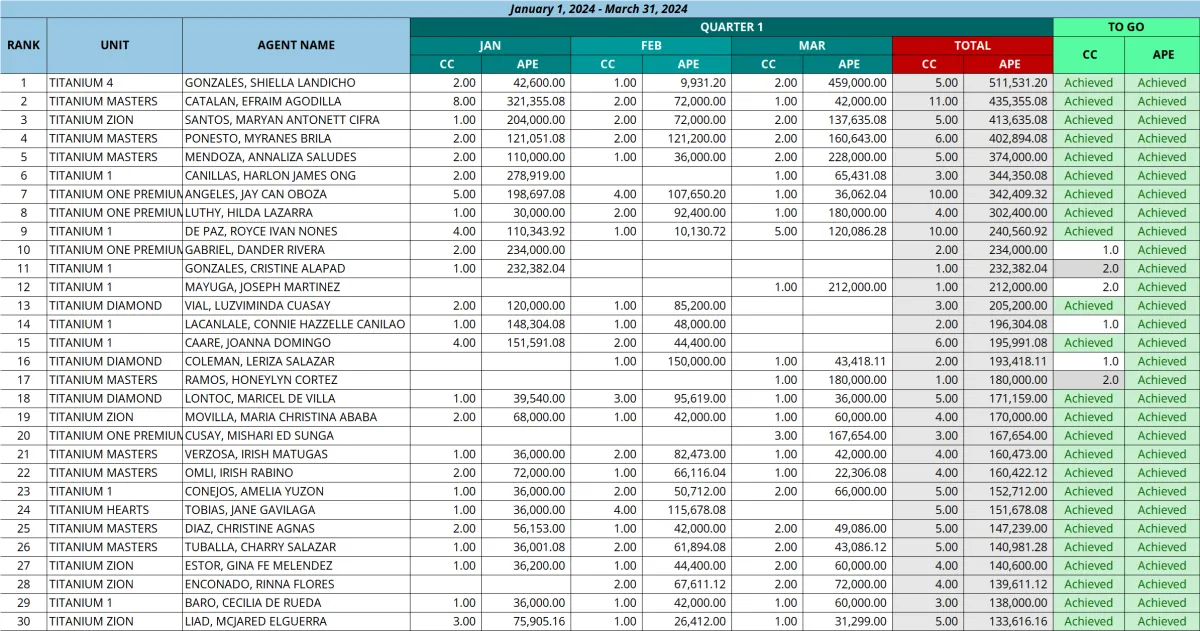The height and width of the screenshot is (631, 1200).
Task: Click the AGENT NAME column header
Action: pyautogui.click(x=296, y=45)
